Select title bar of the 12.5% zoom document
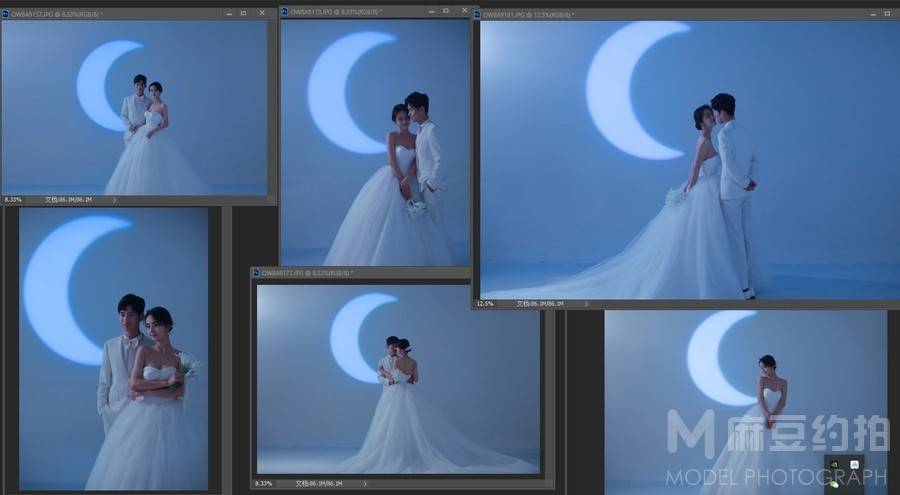The height and width of the screenshot is (495, 900). click(686, 15)
